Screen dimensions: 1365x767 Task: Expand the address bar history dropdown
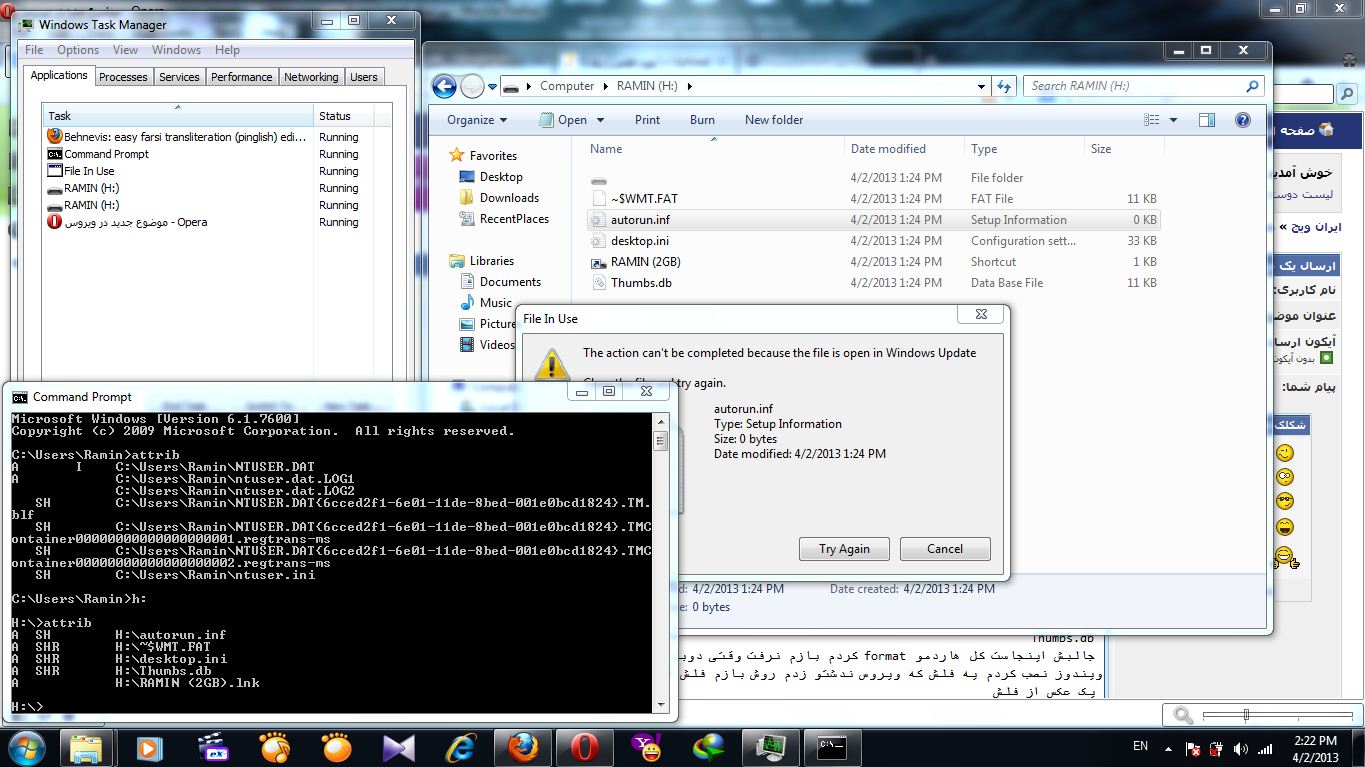[981, 87]
